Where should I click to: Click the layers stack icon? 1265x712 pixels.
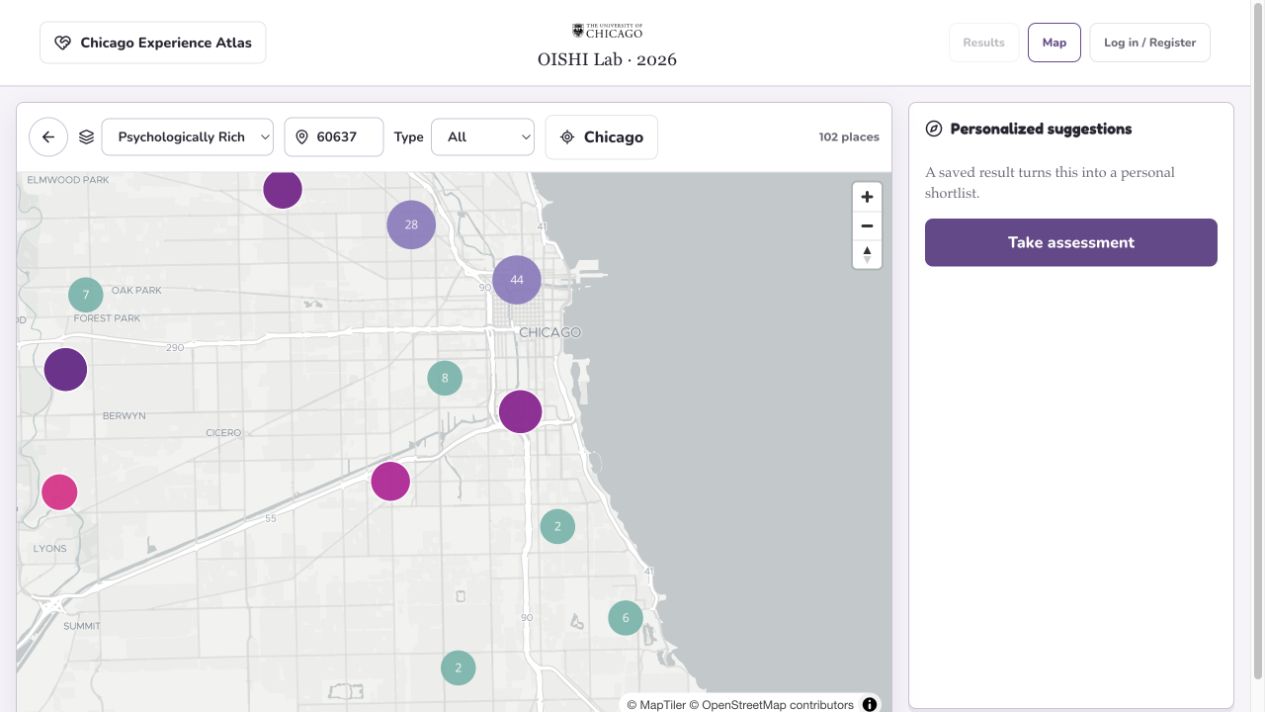pyautogui.click(x=86, y=137)
